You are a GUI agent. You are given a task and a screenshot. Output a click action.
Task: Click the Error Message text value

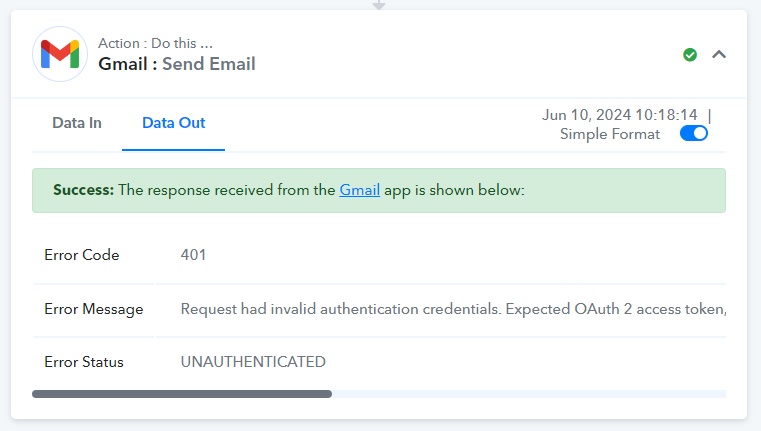(x=453, y=309)
